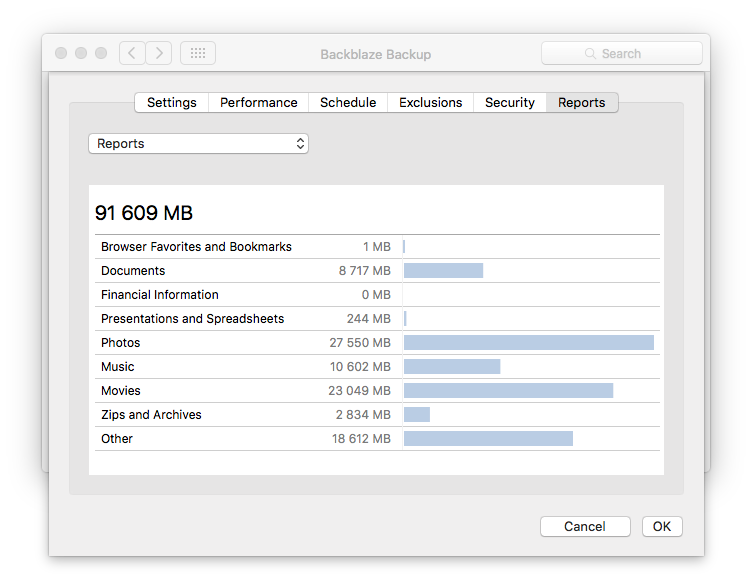The width and height of the screenshot is (752, 577).
Task: Select the Music row label
Action: pyautogui.click(x=118, y=366)
